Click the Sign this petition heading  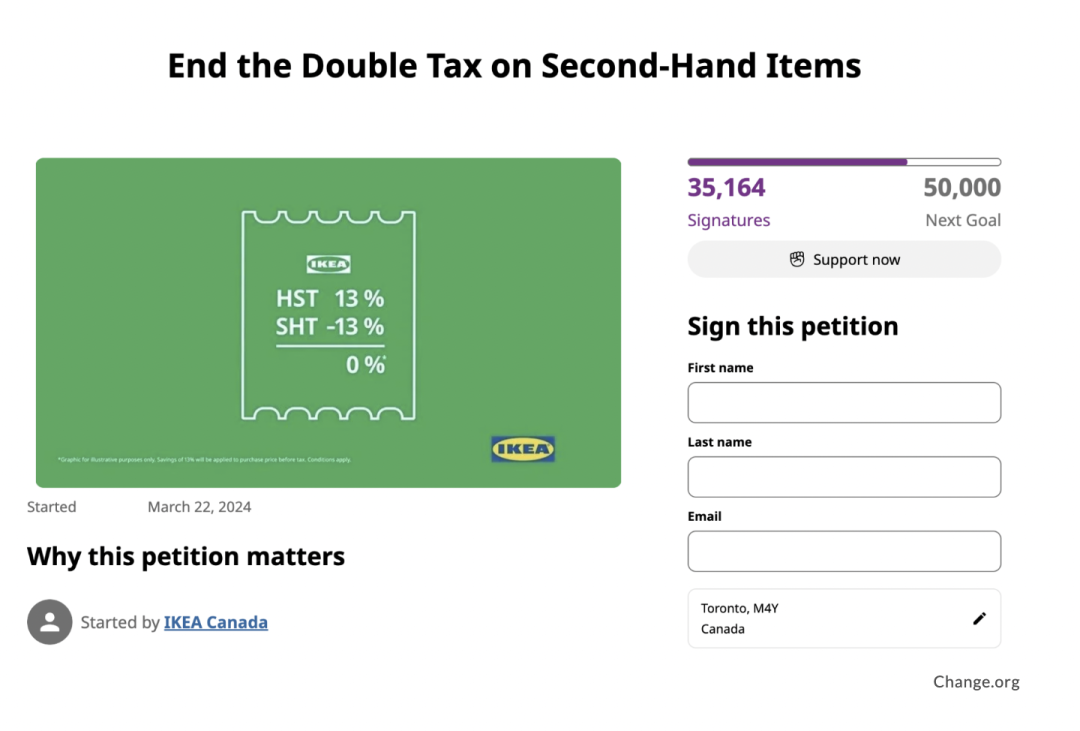click(793, 327)
